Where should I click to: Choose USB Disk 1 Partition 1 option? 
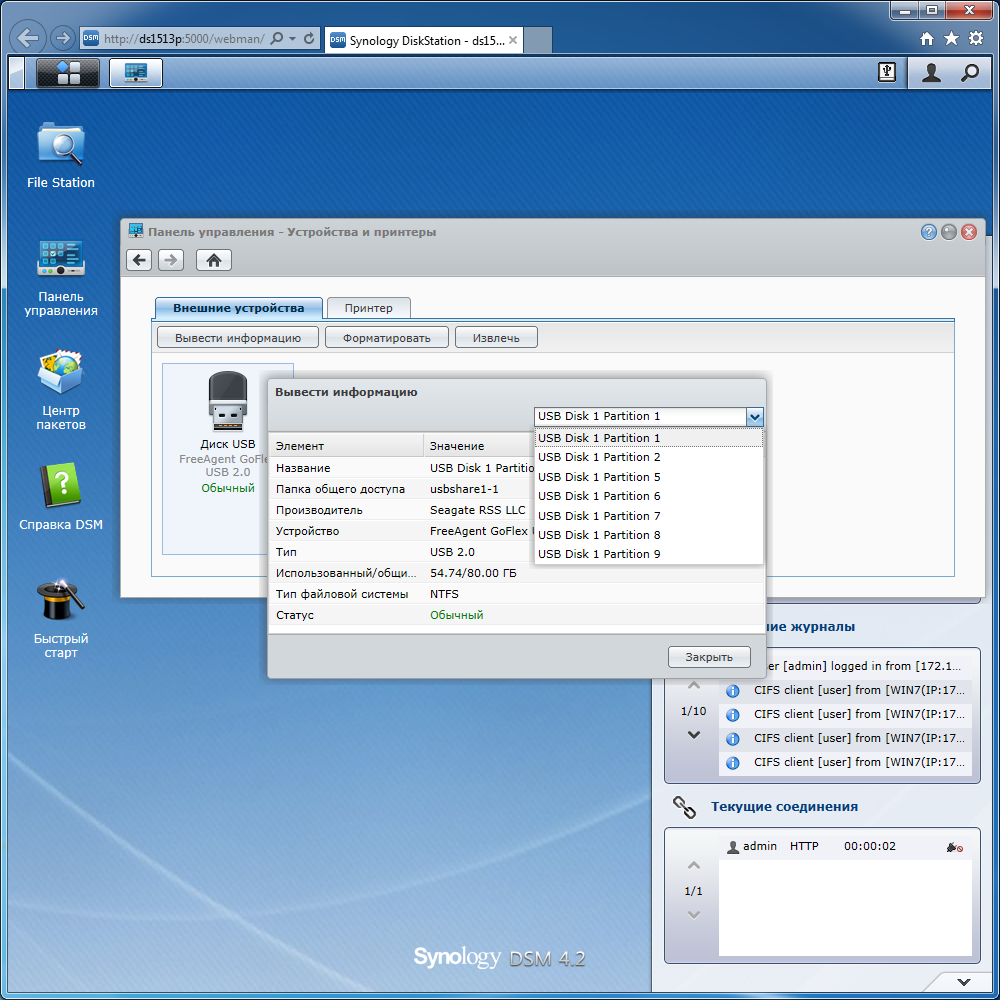[649, 438]
